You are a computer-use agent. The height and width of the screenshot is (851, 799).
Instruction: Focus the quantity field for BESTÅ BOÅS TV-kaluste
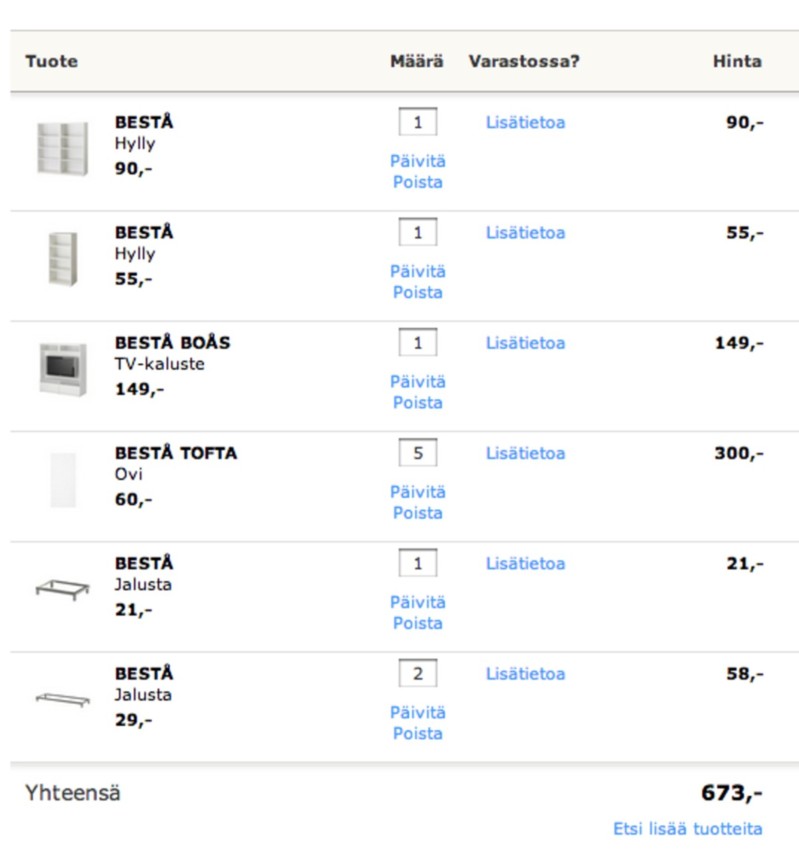(x=417, y=342)
